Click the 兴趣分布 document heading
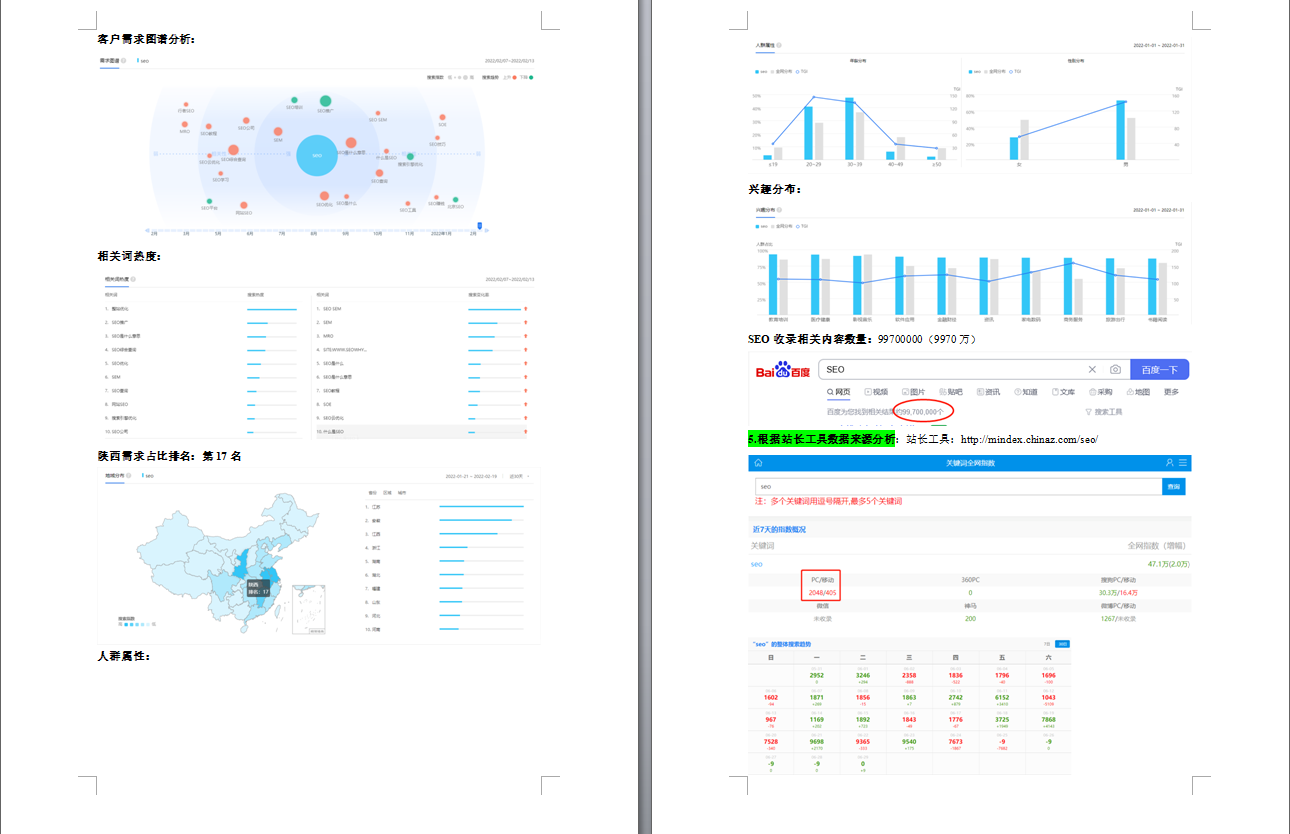 pyautogui.click(x=775, y=189)
